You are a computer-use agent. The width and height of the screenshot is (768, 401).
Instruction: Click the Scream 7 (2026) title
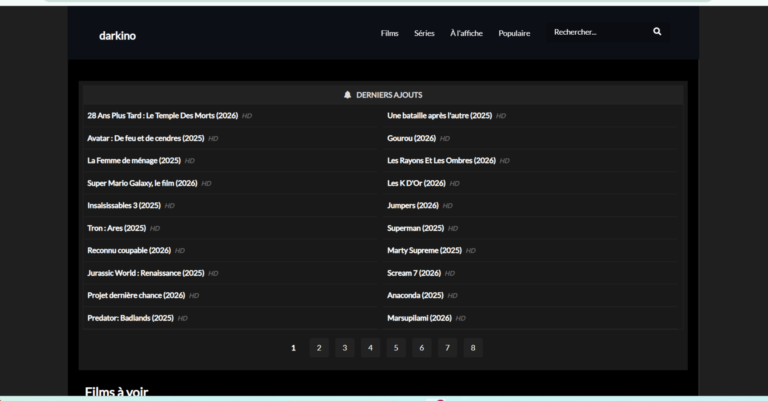pyautogui.click(x=414, y=273)
